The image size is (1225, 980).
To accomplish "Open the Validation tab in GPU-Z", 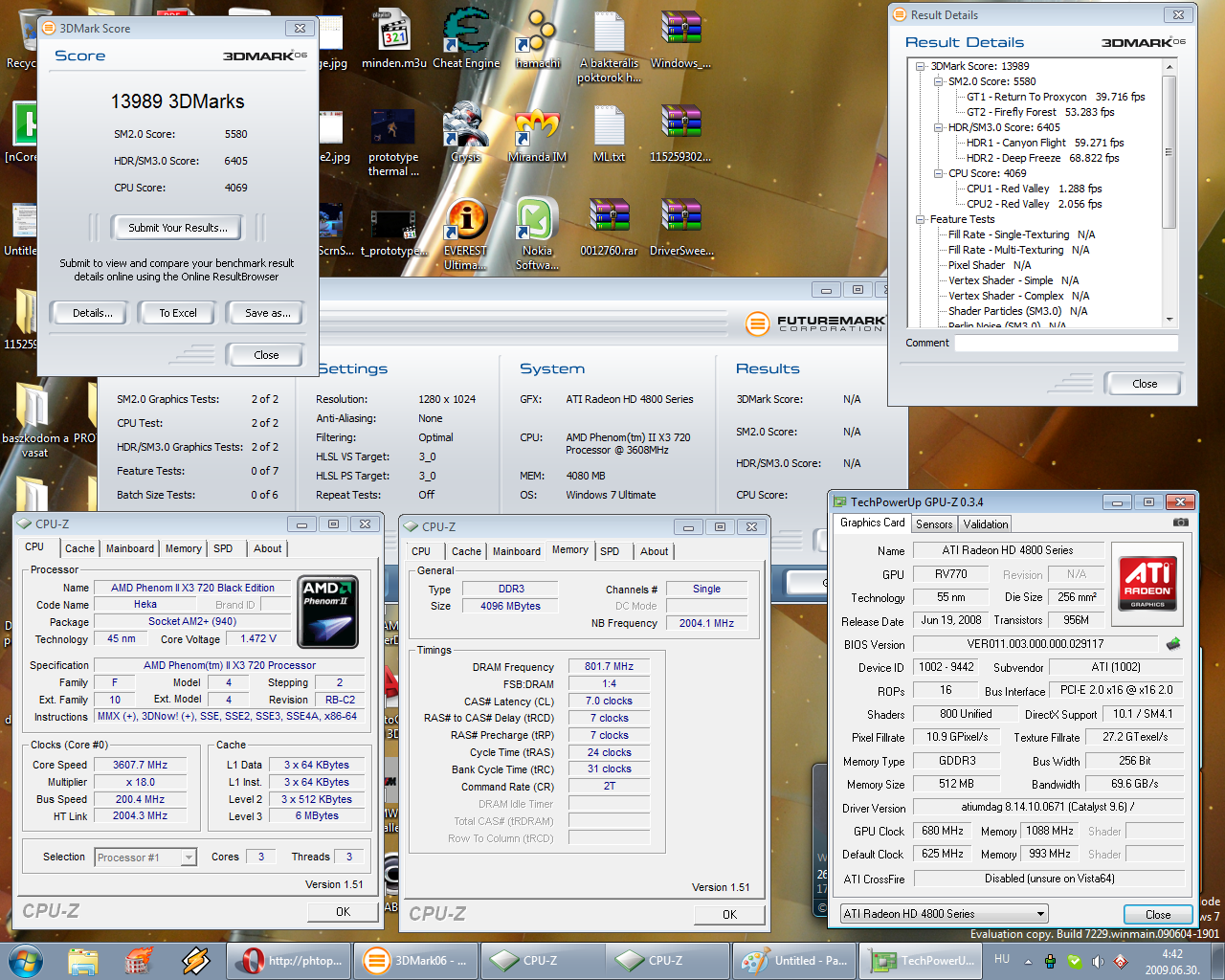I will 986,524.
